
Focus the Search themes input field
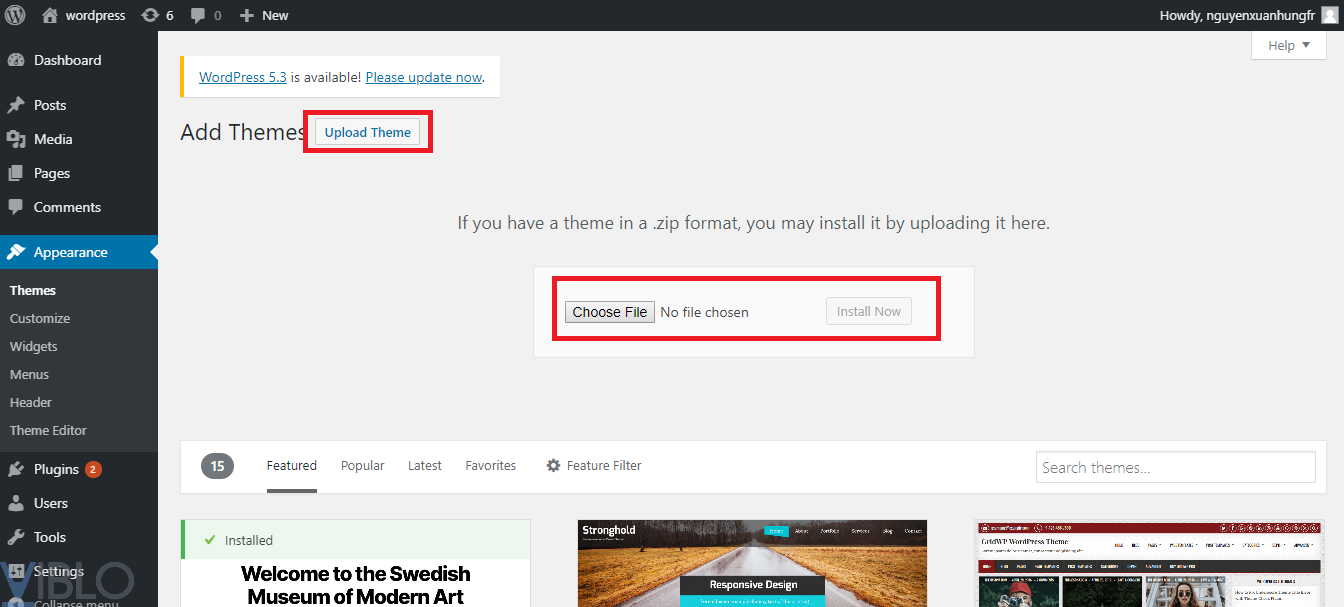click(1176, 467)
